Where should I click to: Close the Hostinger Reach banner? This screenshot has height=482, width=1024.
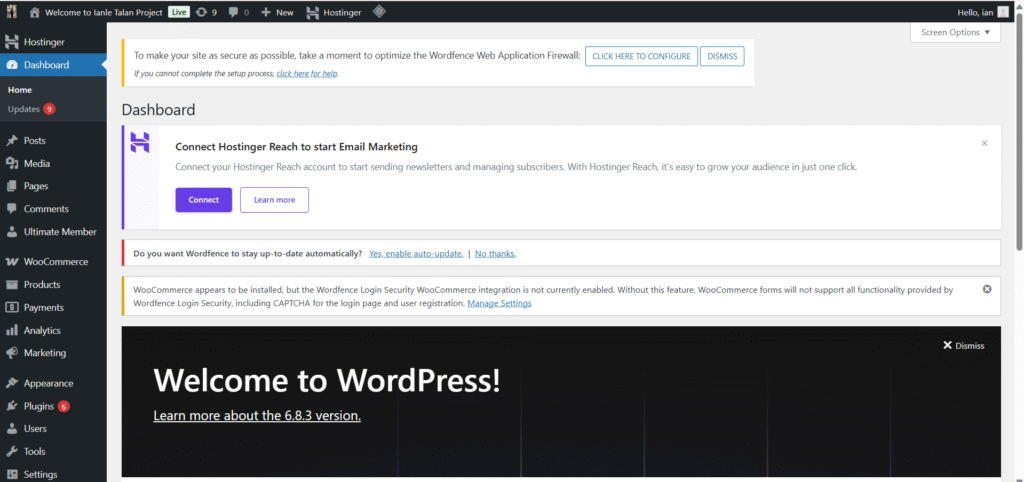[x=984, y=143]
